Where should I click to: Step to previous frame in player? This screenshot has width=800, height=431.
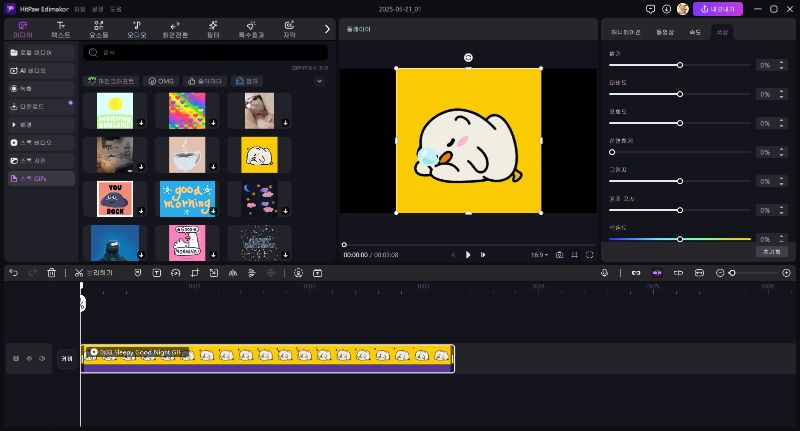coord(453,255)
